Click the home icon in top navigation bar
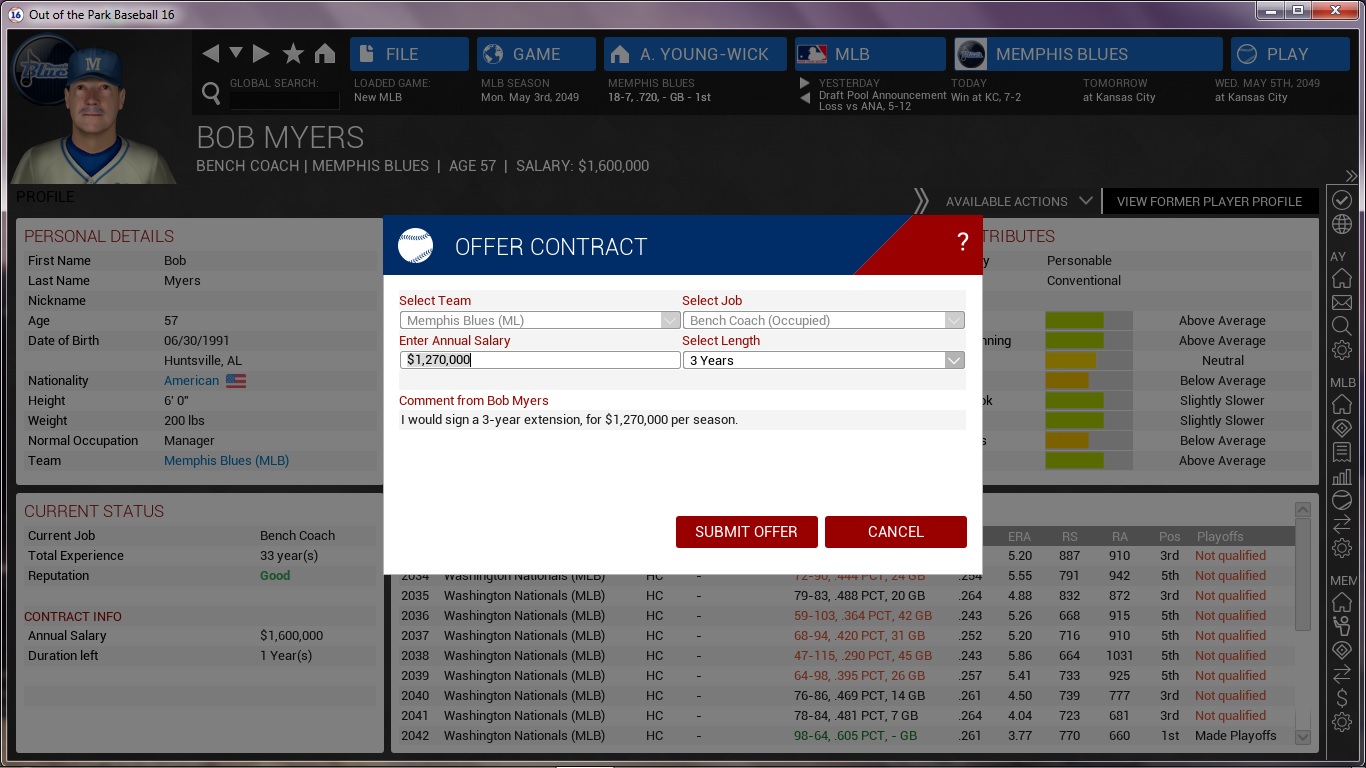The height and width of the screenshot is (768, 1366). [x=325, y=54]
